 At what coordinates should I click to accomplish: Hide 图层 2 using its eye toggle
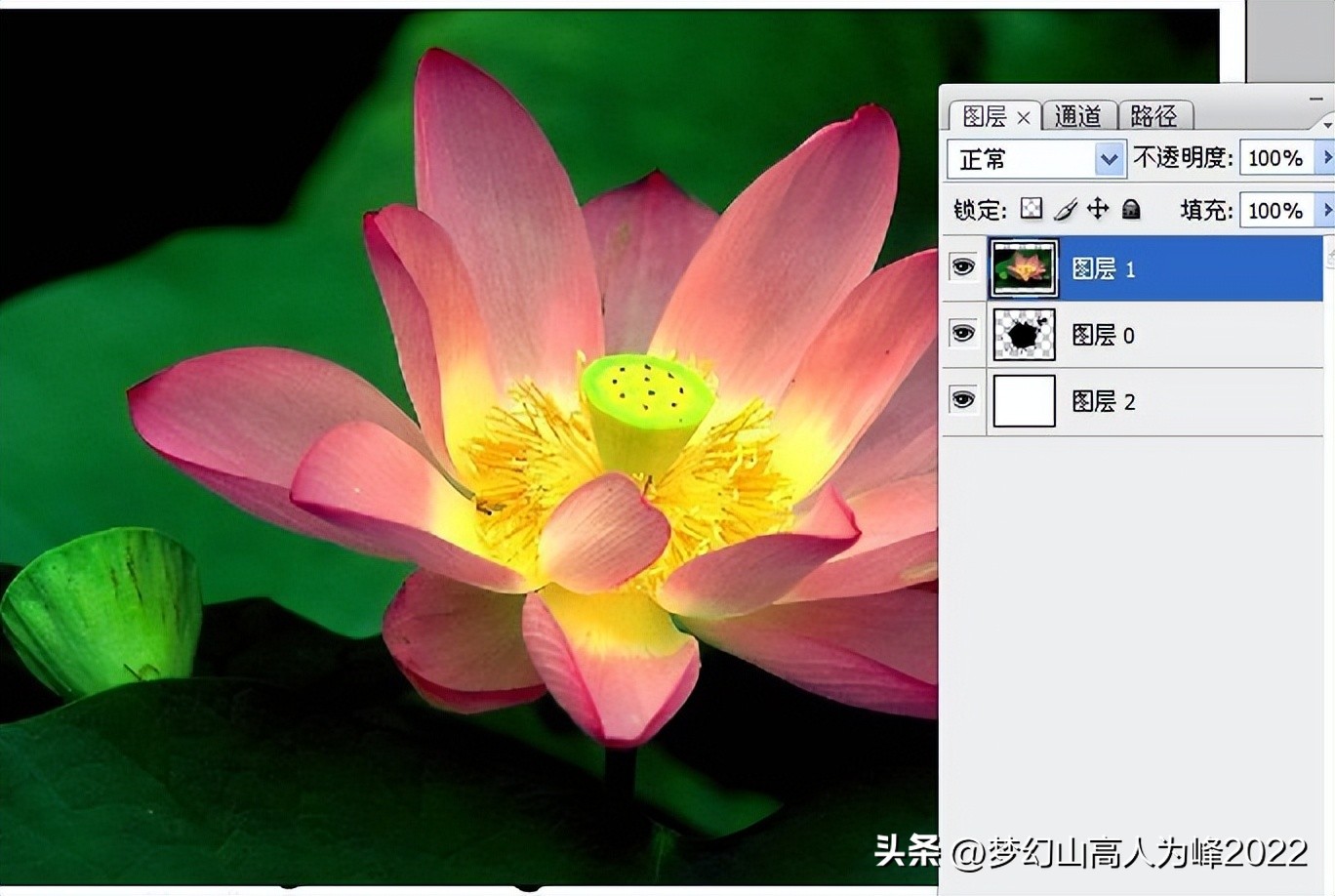[x=963, y=398]
